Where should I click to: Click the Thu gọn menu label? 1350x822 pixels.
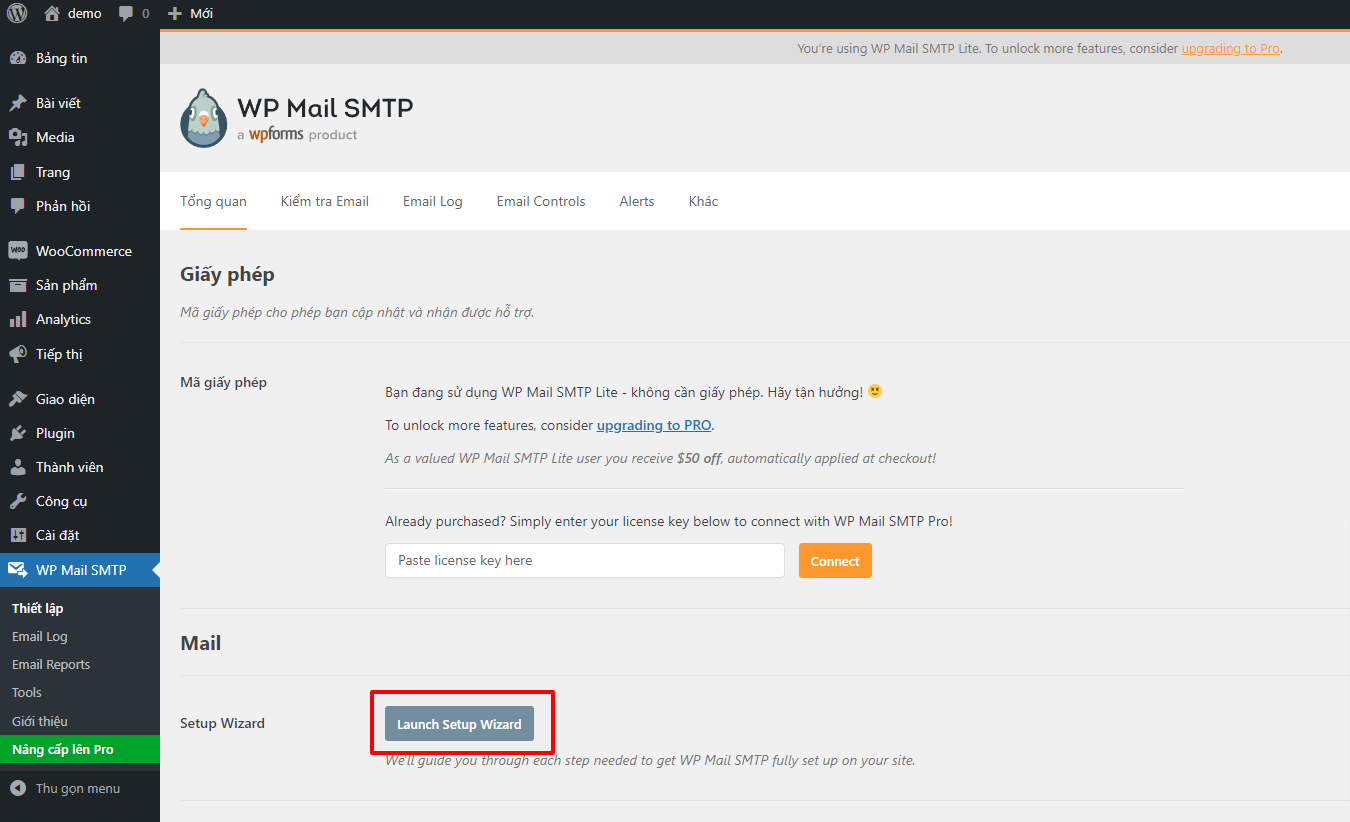(78, 788)
